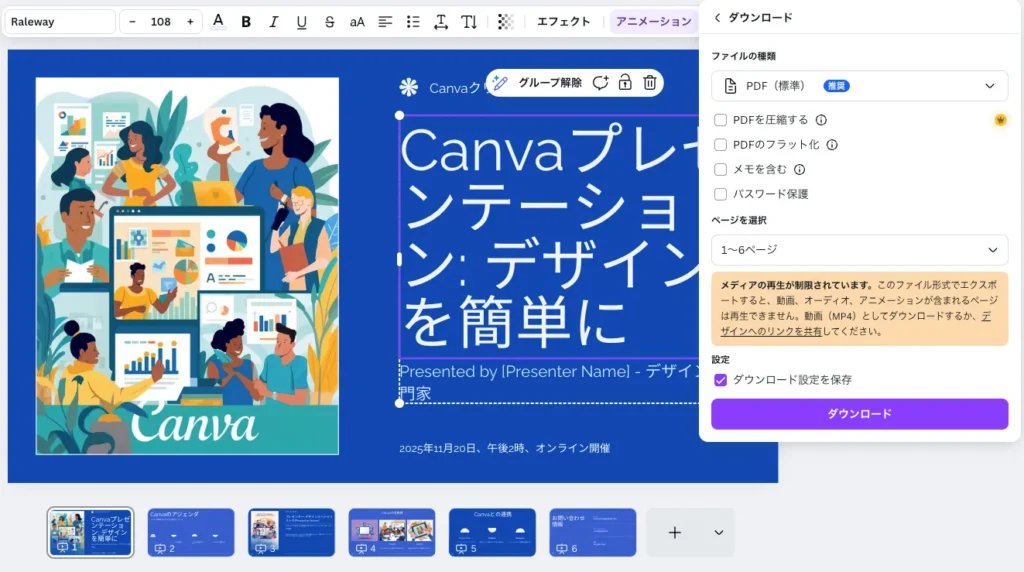Select slide 3 thumbnail

tap(291, 533)
